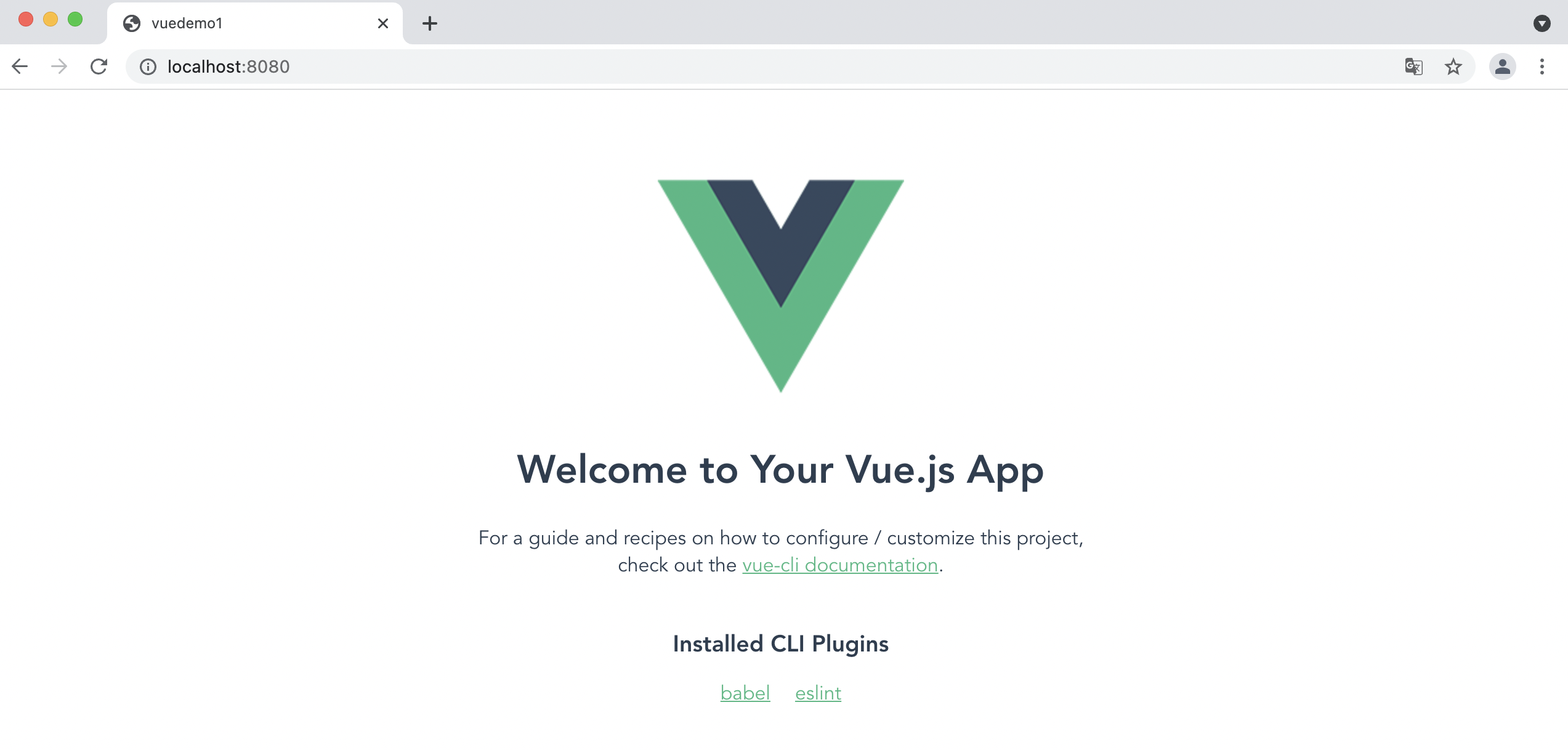The image size is (1568, 750).
Task: Click the green macOS fullscreen button
Action: point(75,20)
